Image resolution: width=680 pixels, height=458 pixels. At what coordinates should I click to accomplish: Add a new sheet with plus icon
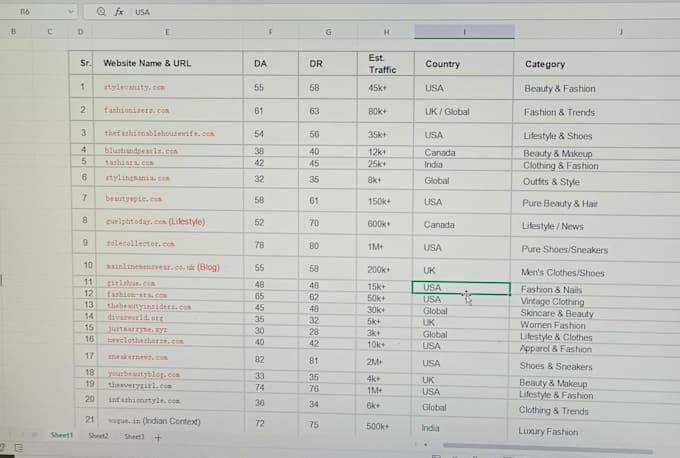(158, 438)
